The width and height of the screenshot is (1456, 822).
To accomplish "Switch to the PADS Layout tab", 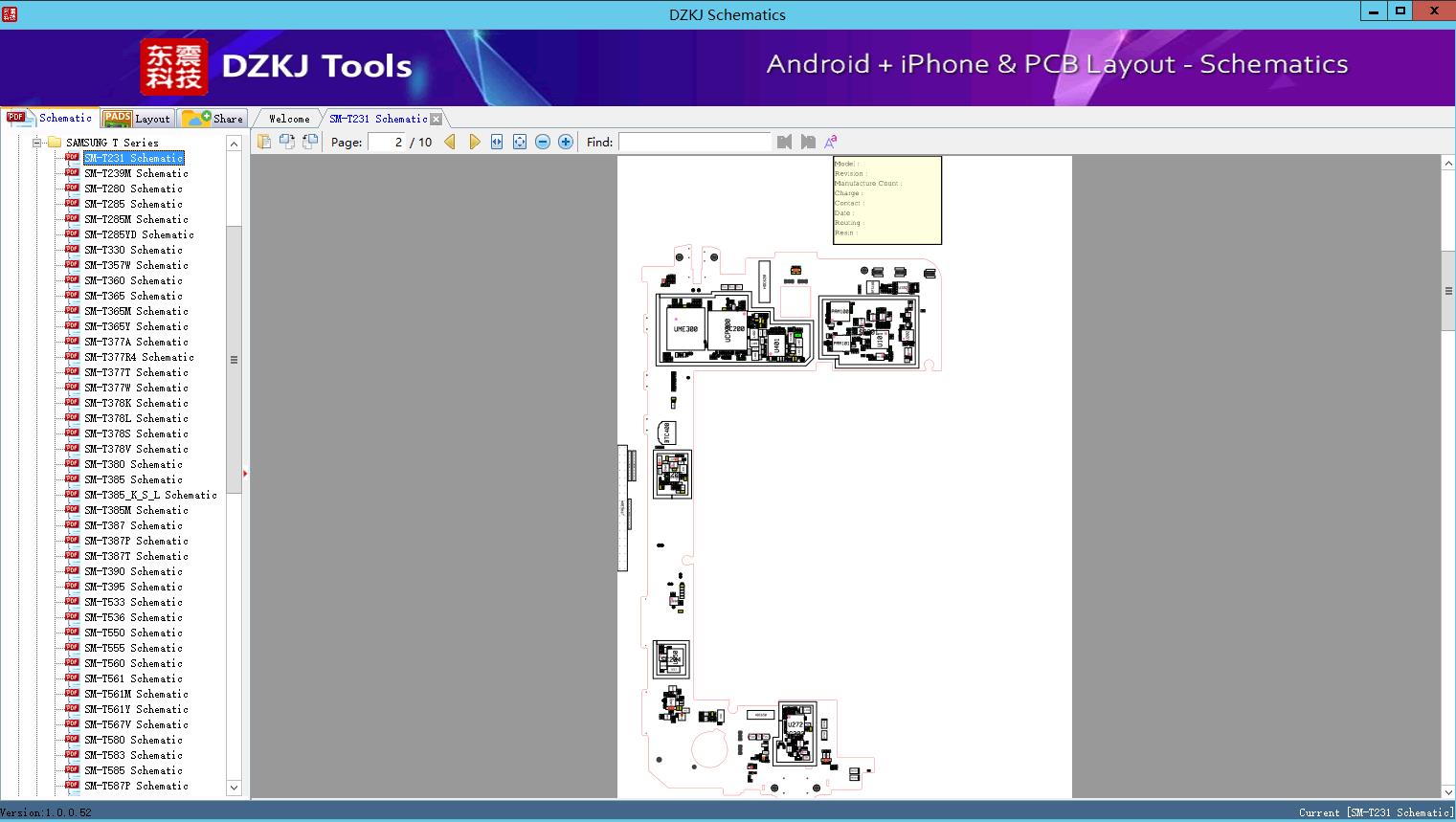I will 137,119.
